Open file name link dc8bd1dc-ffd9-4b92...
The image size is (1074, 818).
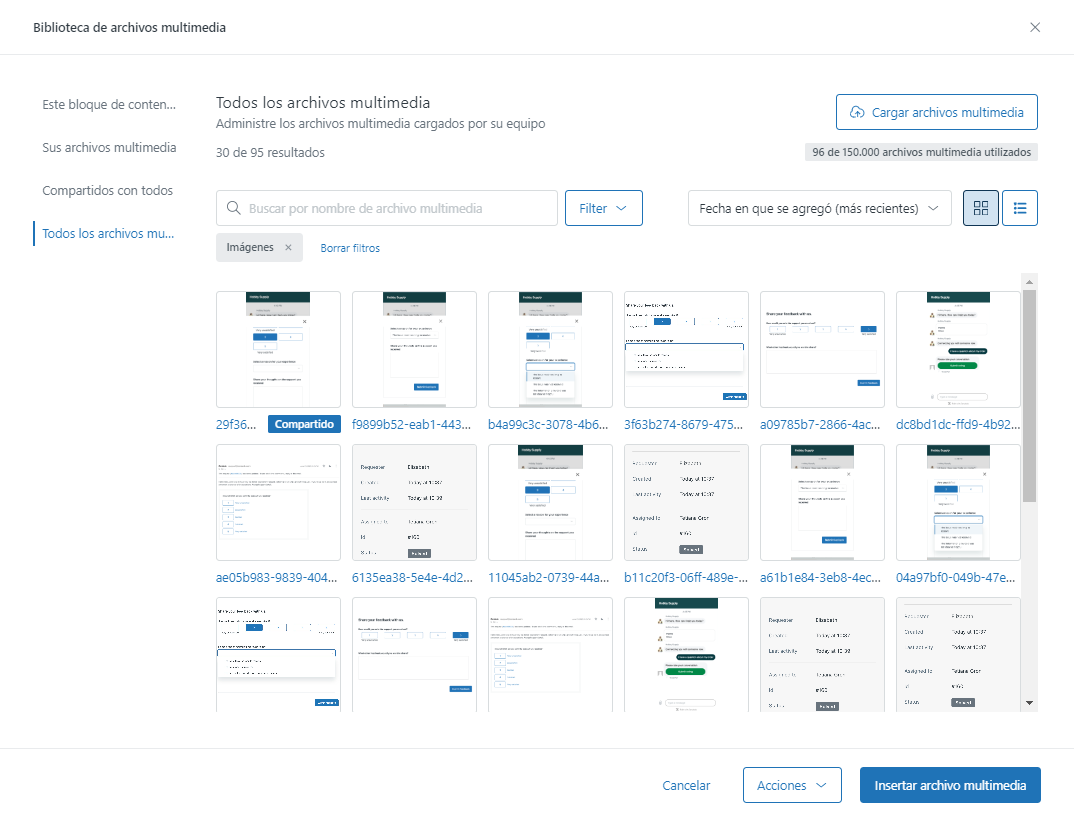(958, 424)
